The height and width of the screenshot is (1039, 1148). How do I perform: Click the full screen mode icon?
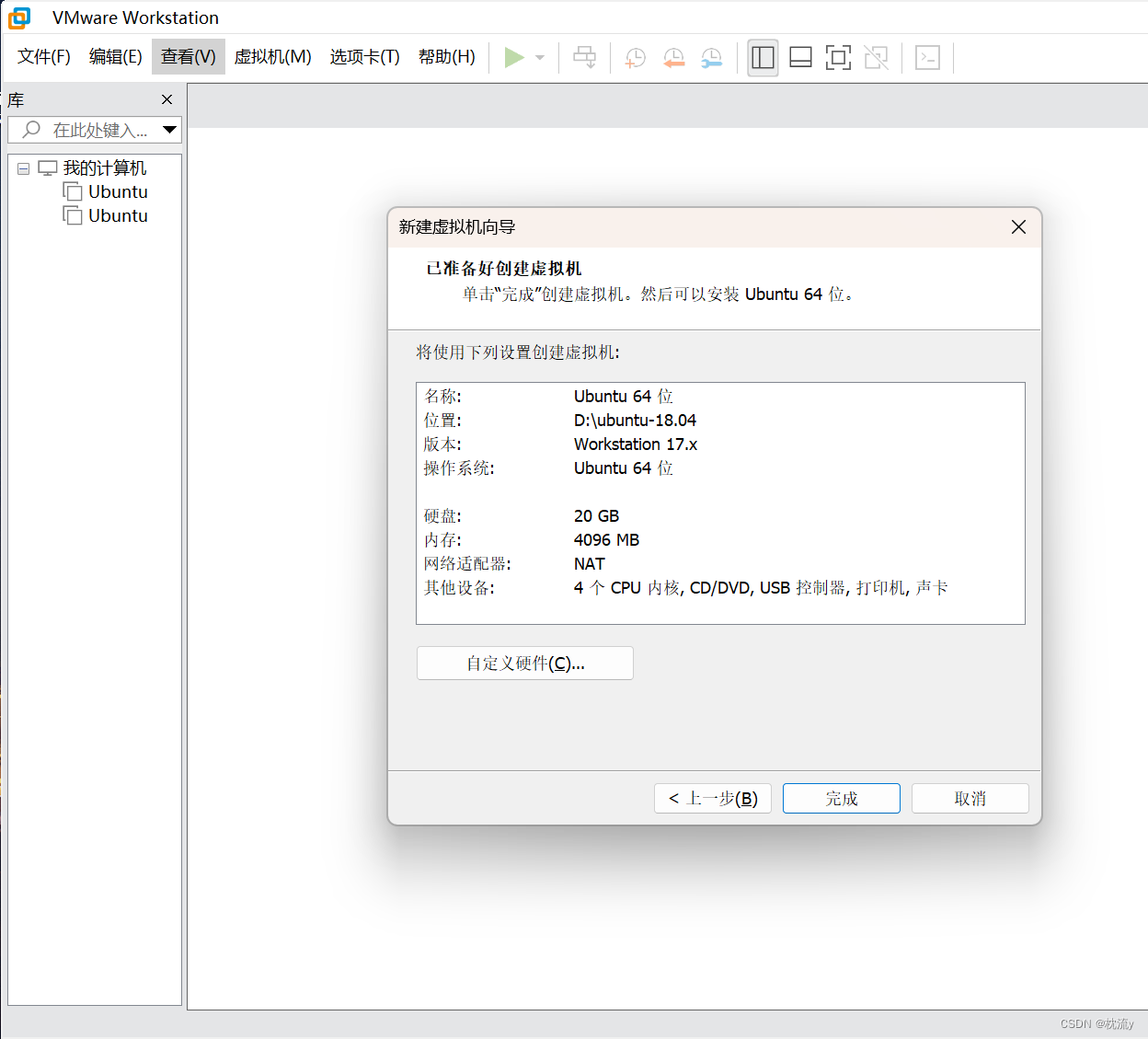point(838,58)
